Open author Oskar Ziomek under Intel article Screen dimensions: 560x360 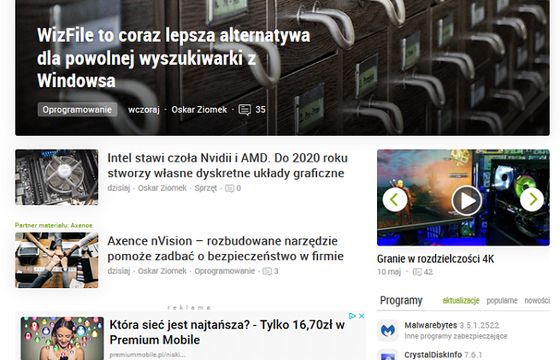[162, 188]
